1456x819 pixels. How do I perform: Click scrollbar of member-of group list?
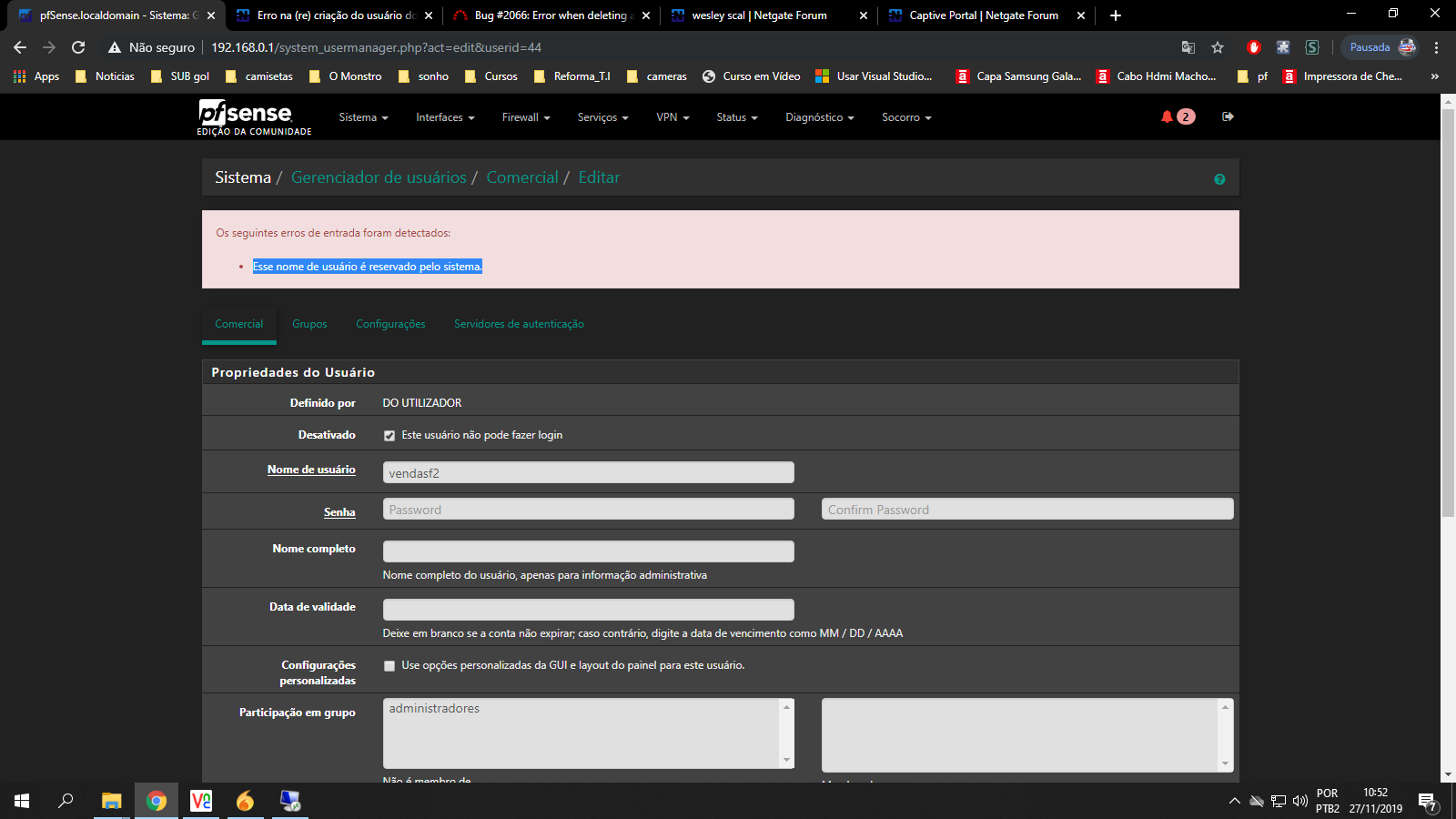tap(1225, 735)
